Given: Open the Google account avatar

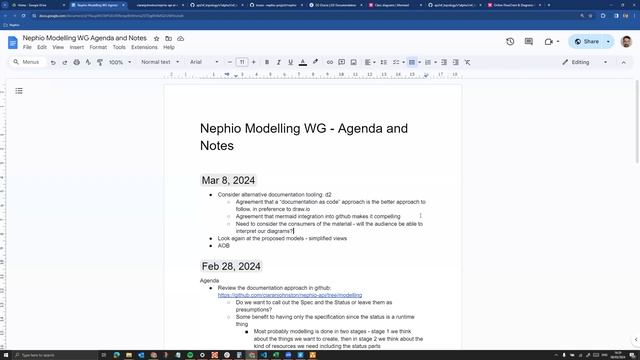Looking at the screenshot, I should 626,42.
